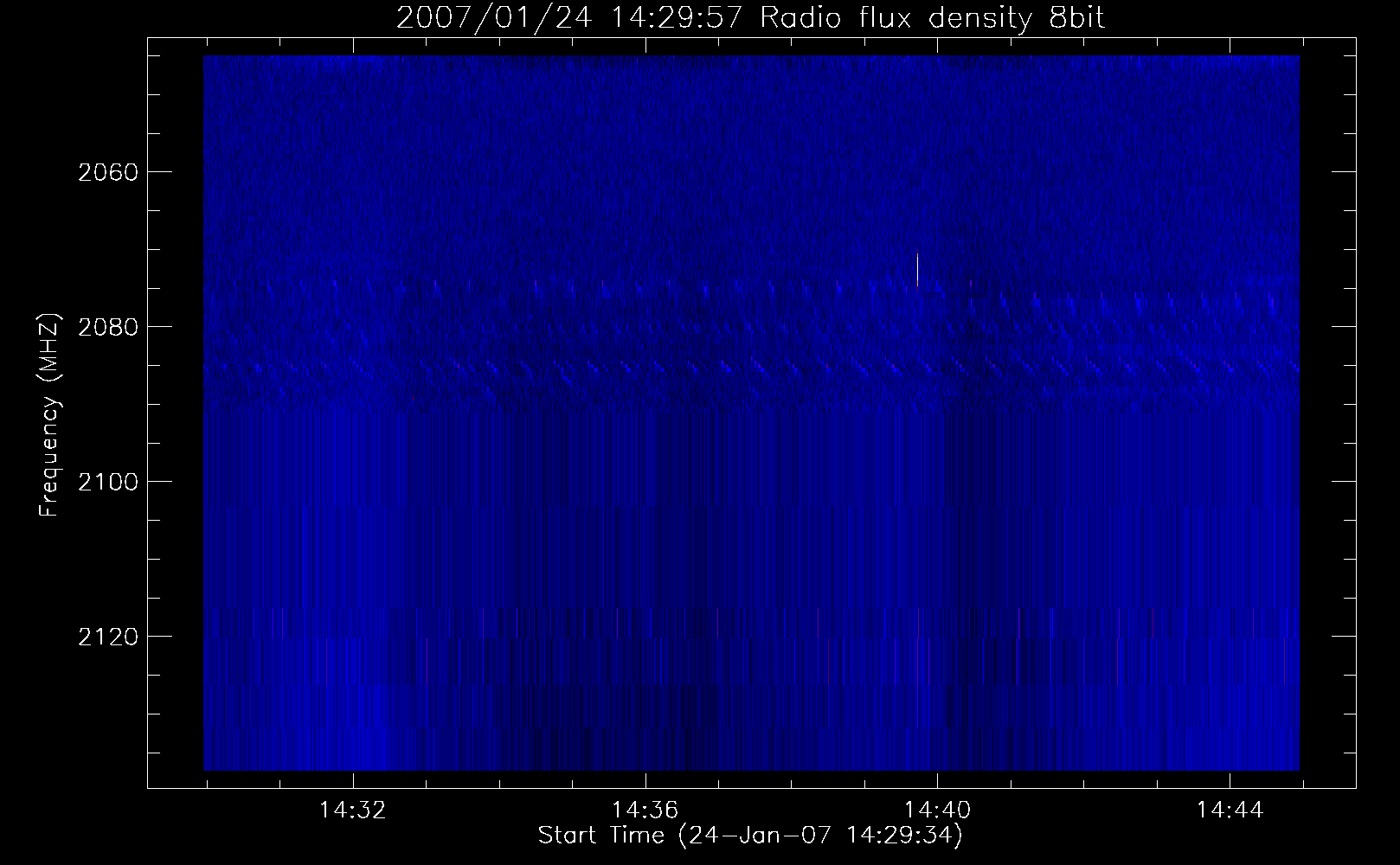This screenshot has width=1400, height=865.
Task: Select the 2080 frequency tick label
Action: [x=107, y=327]
